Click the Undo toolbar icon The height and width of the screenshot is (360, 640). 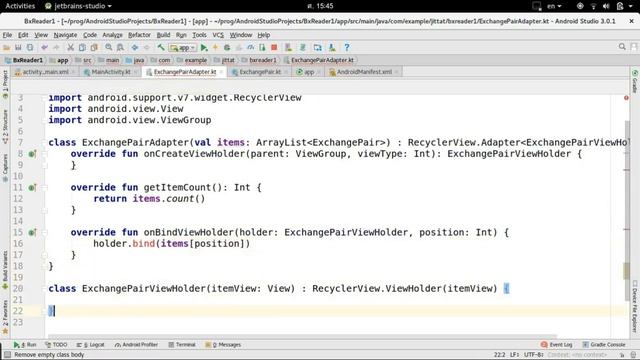[x=44, y=47]
